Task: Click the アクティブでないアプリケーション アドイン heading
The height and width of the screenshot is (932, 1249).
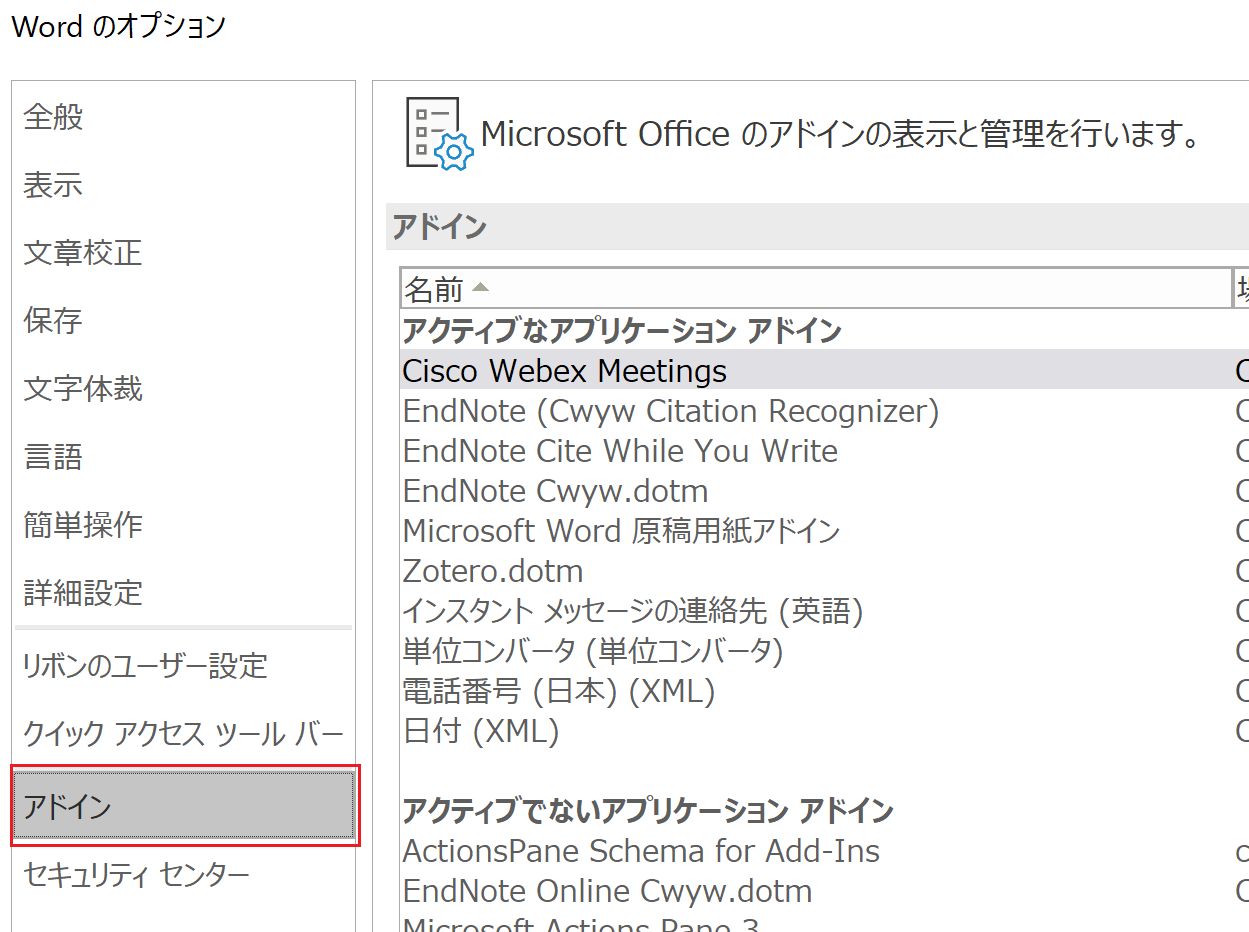Action: 648,810
